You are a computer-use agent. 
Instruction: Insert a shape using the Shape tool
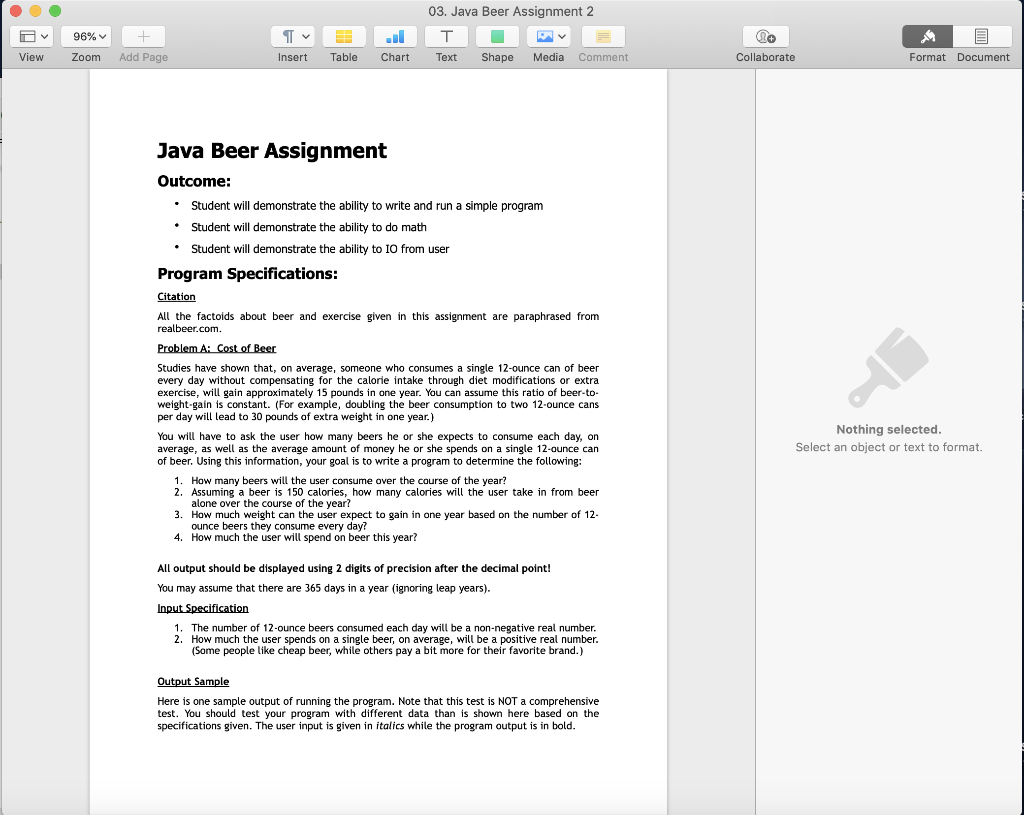(x=497, y=37)
